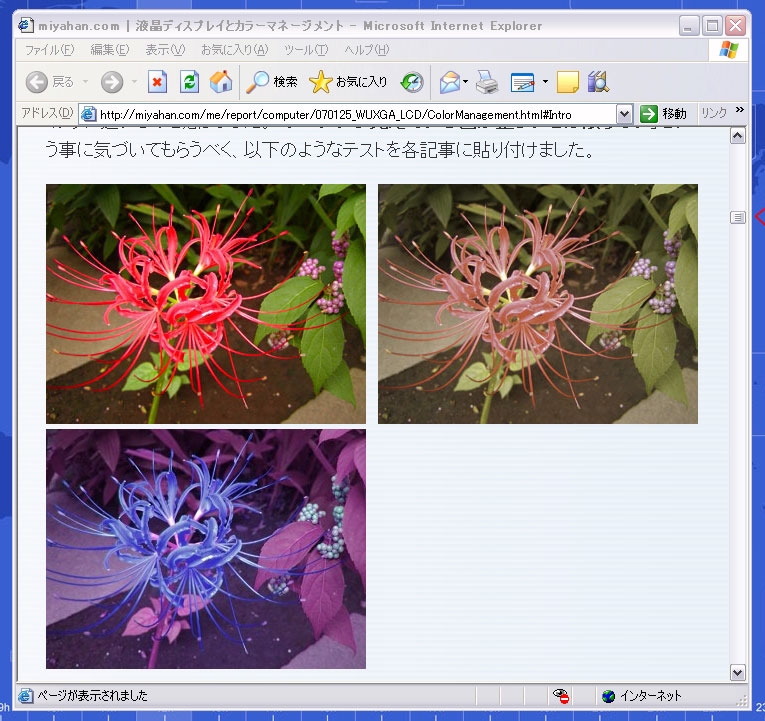This screenshot has height=721, width=765.
Task: Close the Internet Explorer window
Action: coord(735,26)
